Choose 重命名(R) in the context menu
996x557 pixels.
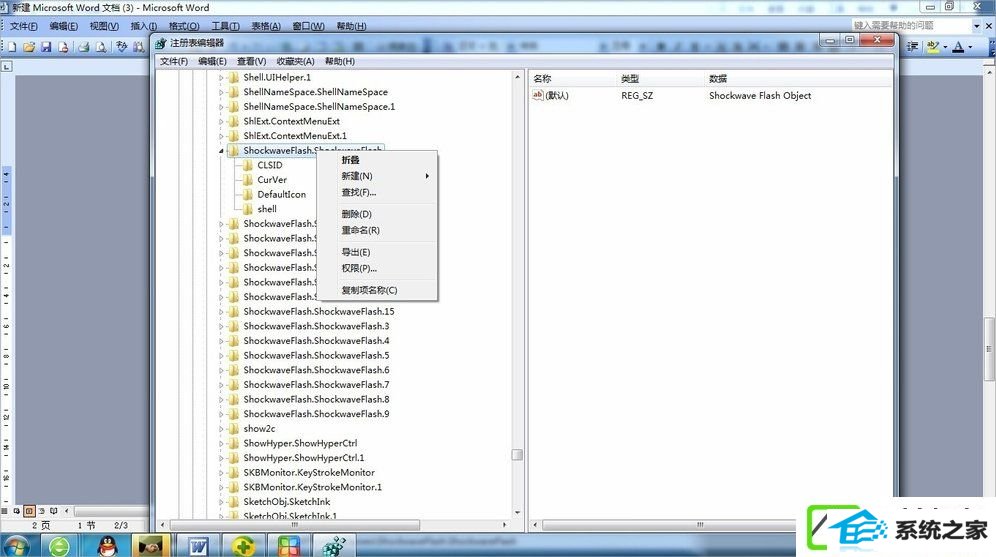tap(377, 230)
